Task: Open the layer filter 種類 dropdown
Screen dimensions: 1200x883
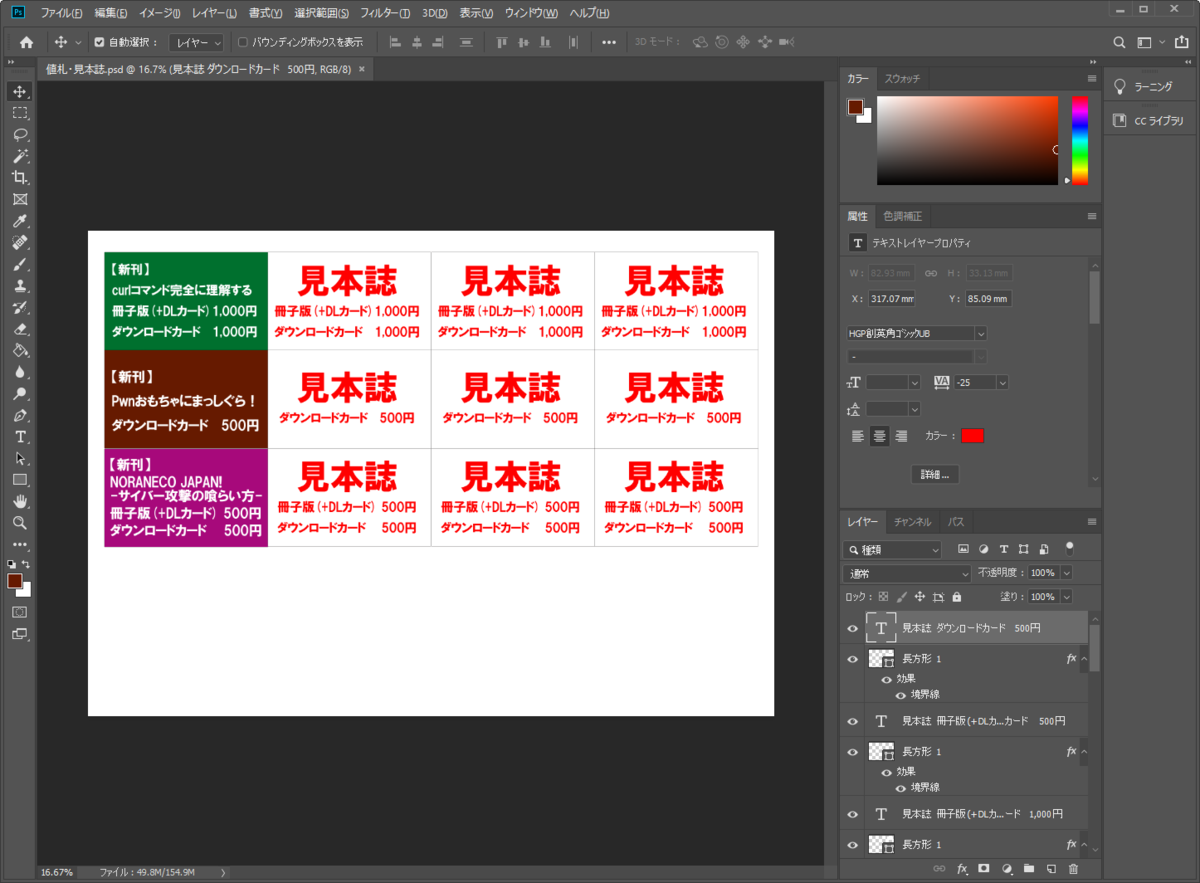Action: [x=893, y=549]
